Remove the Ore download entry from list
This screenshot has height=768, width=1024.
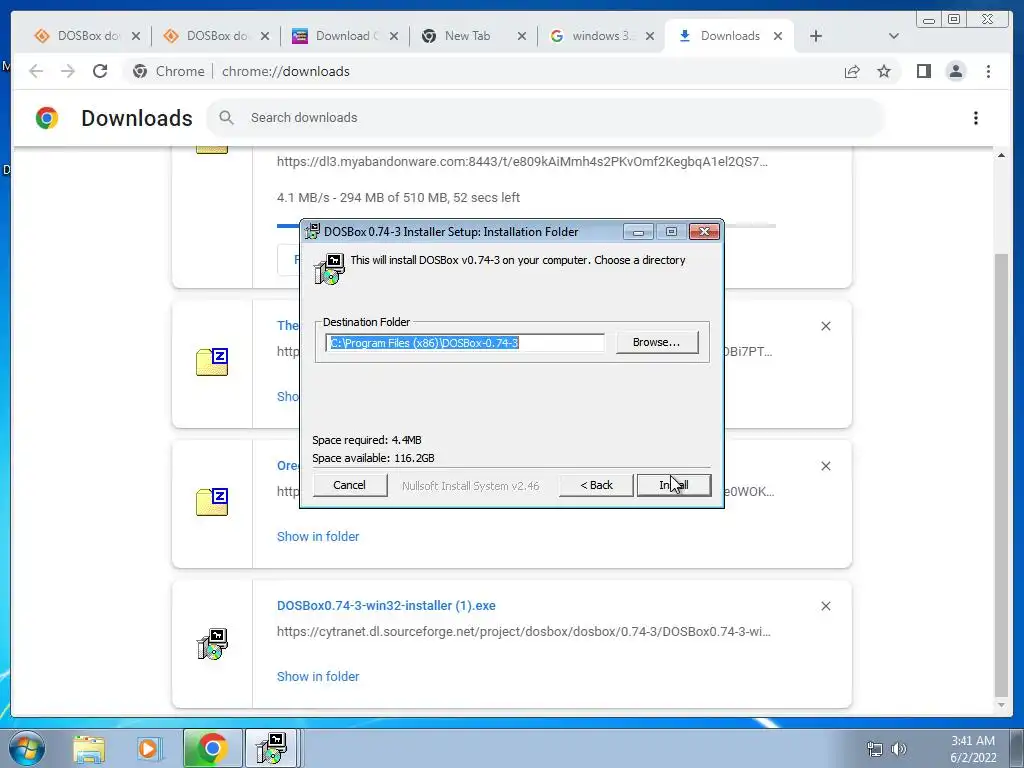pyautogui.click(x=825, y=466)
